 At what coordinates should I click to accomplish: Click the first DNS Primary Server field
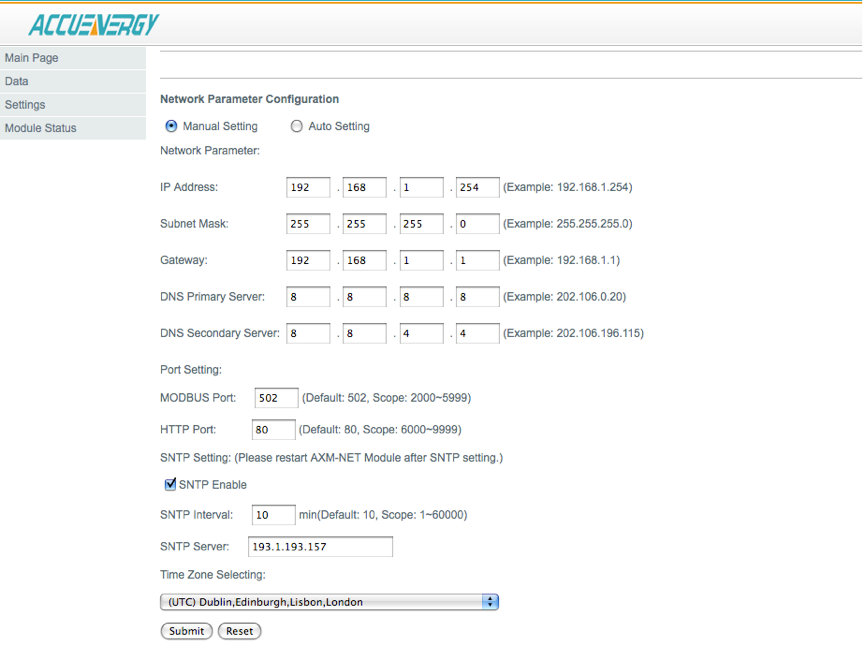[x=308, y=297]
